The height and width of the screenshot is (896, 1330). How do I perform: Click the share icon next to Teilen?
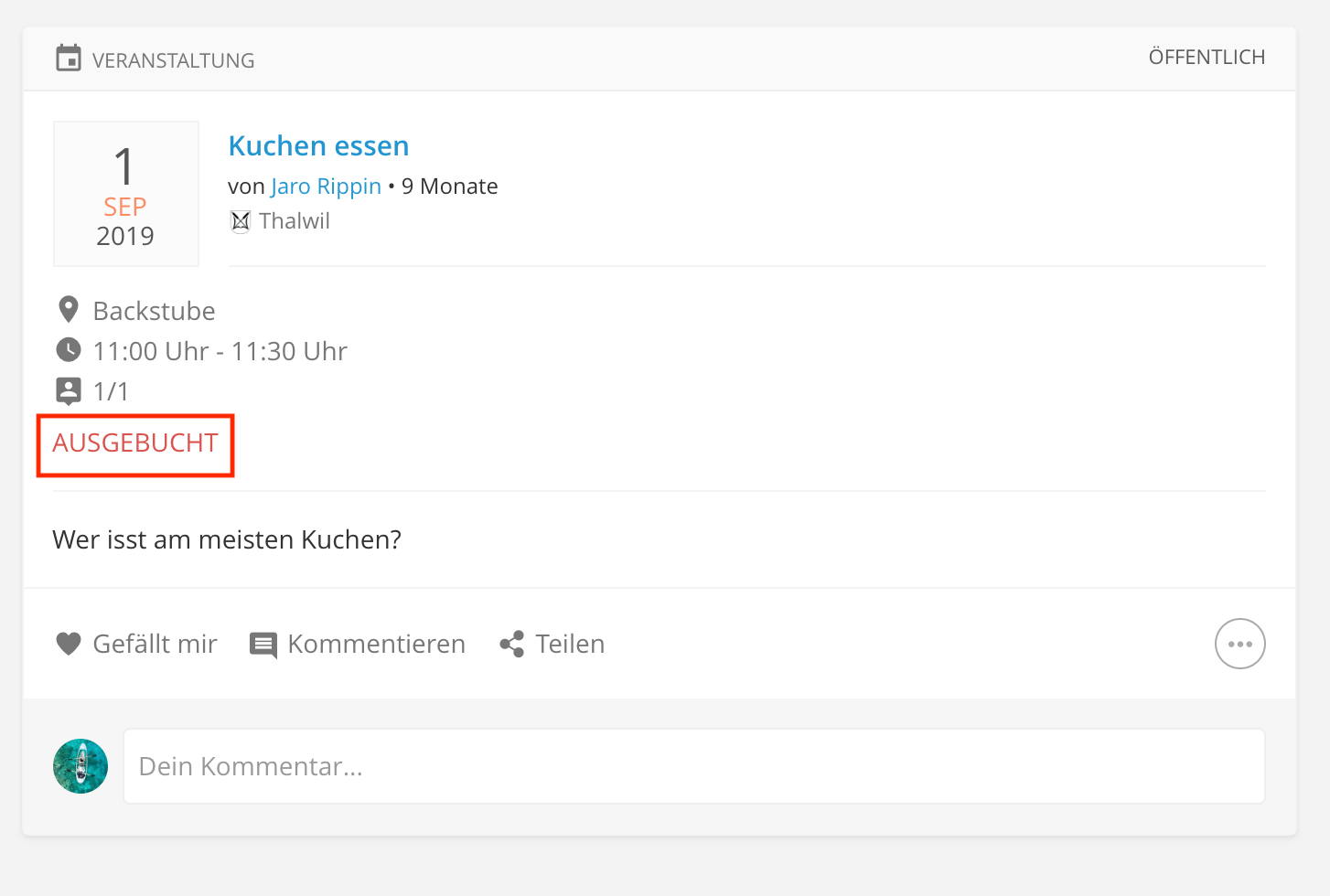pos(512,644)
